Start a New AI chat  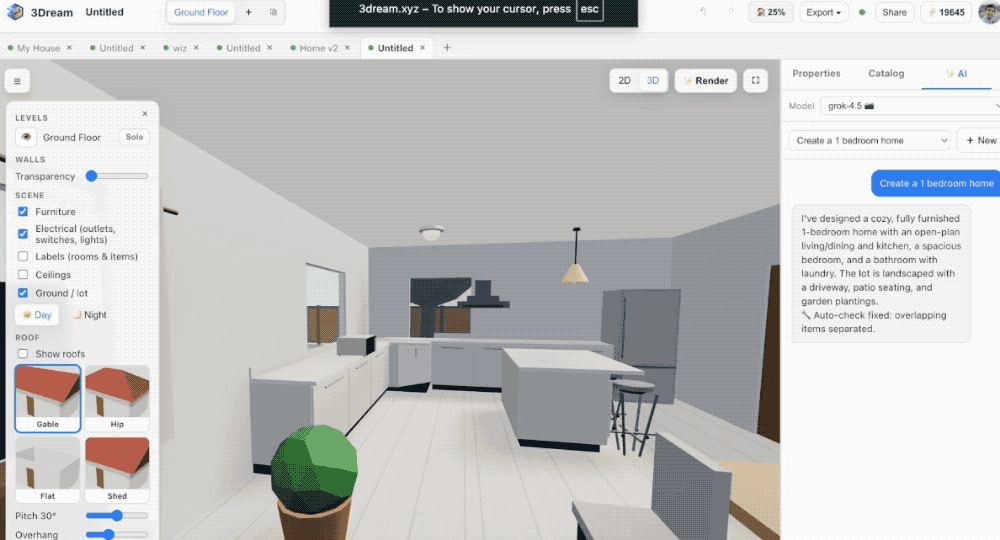pos(980,140)
